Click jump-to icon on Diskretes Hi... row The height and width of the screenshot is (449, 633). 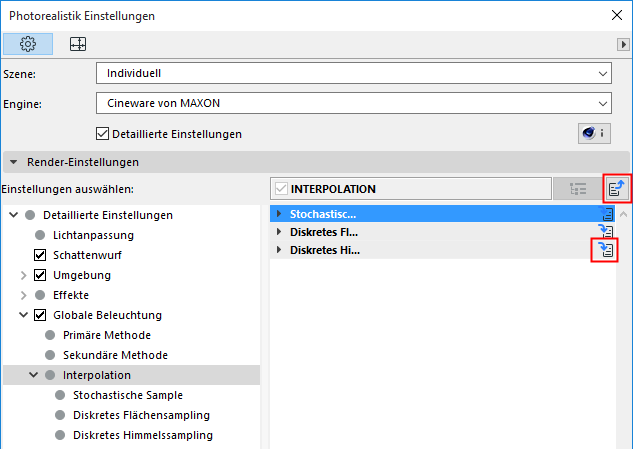click(x=605, y=250)
